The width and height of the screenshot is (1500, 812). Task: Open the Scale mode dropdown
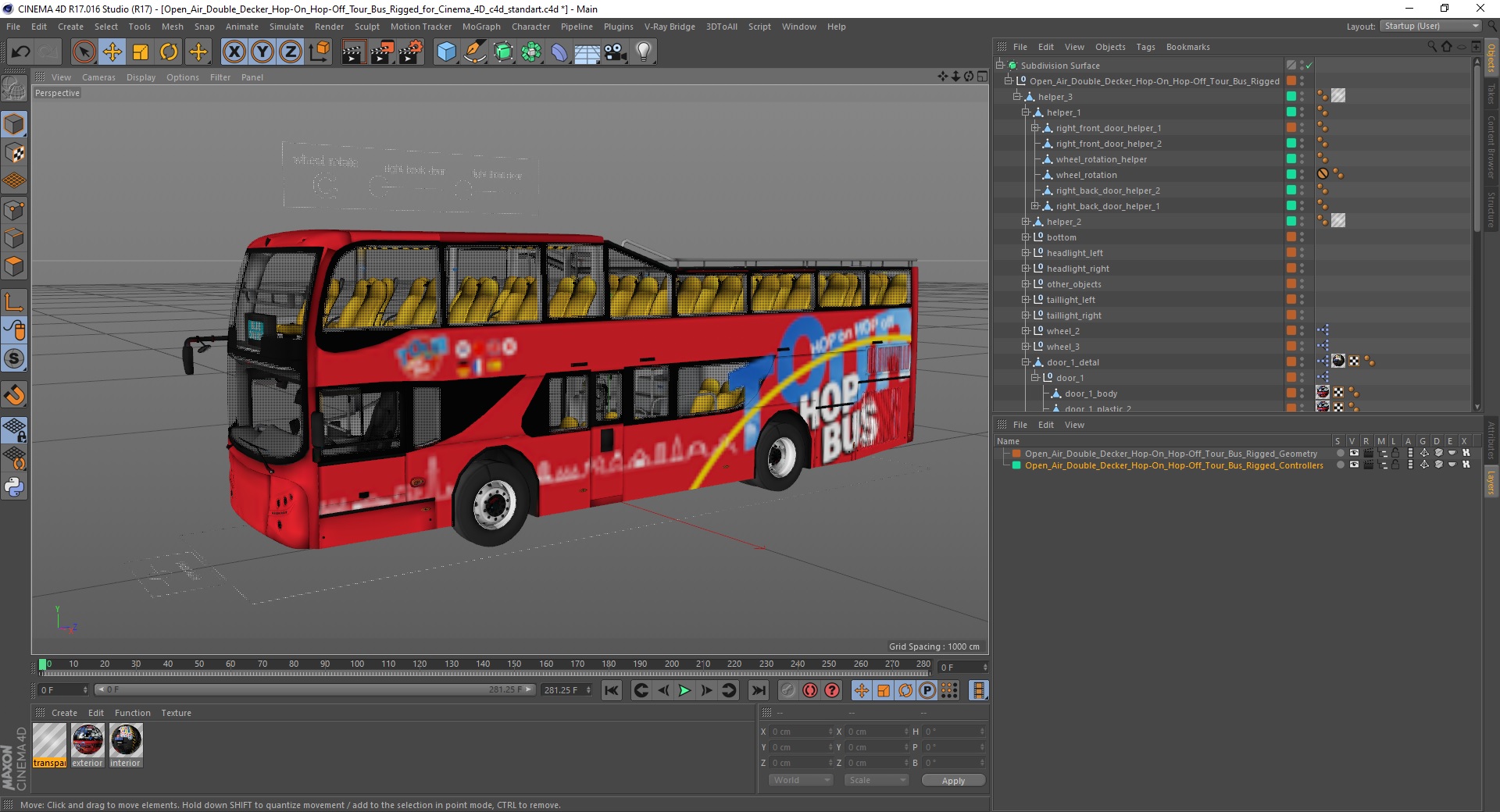[x=877, y=780]
